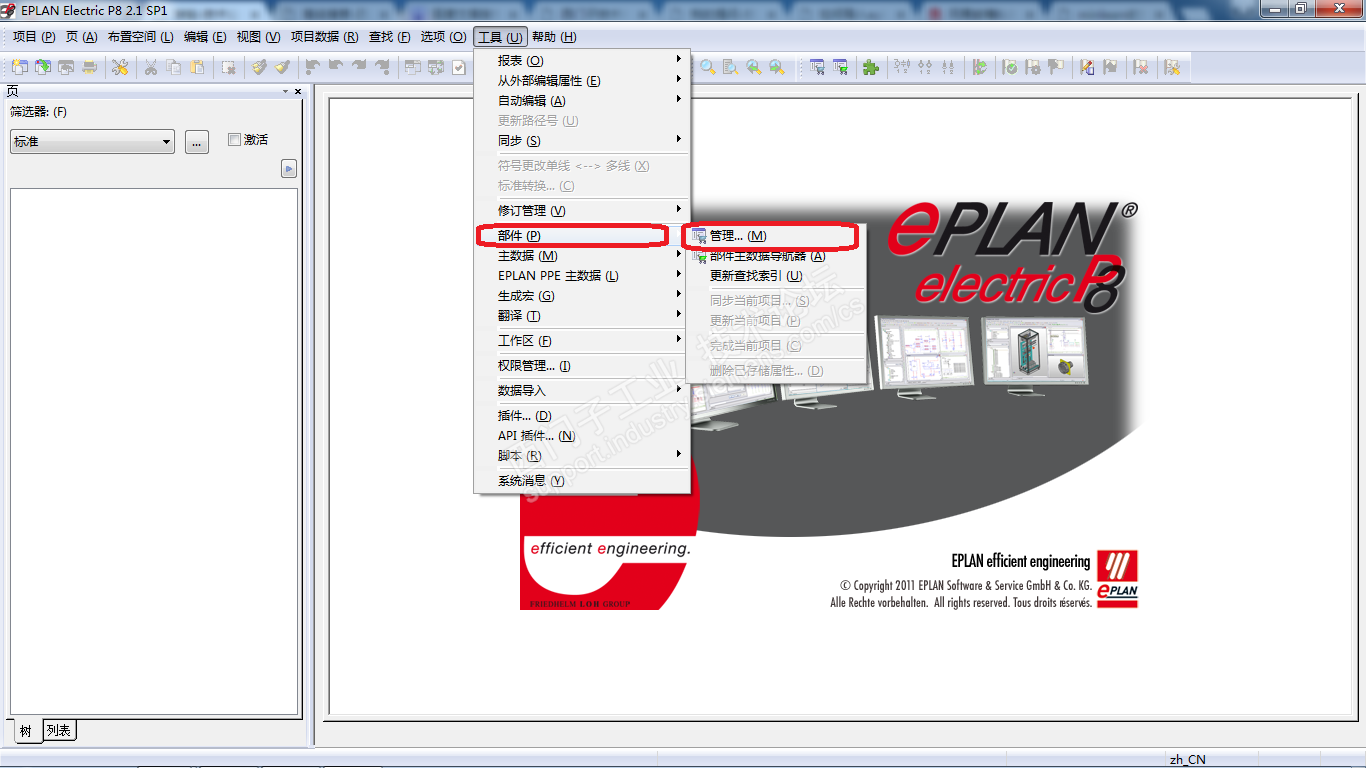Click the zh_CN language indicator in status bar
Screen dimensions: 1366x768
click(1188, 760)
